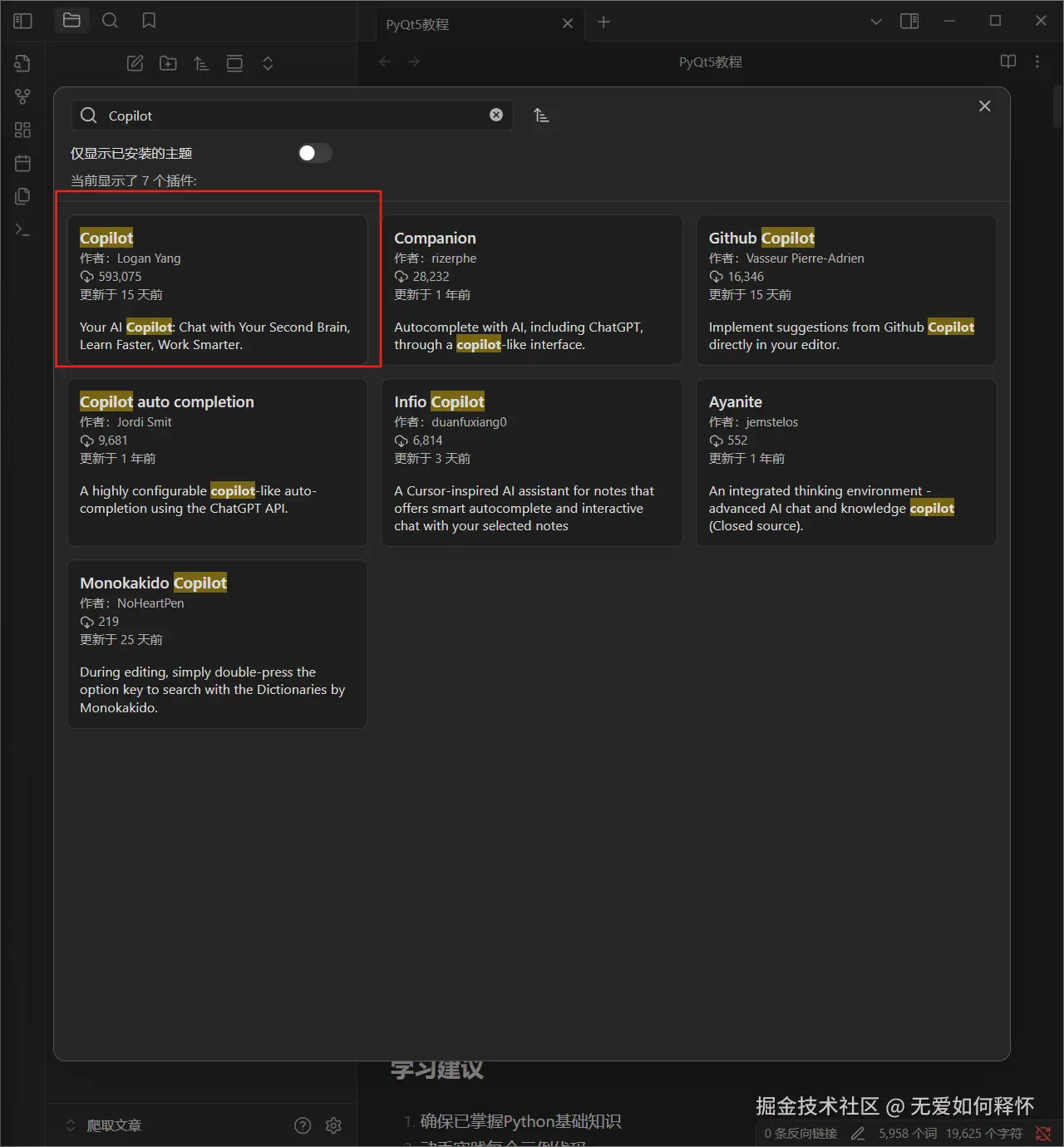Open settings gear icon
The width and height of the screenshot is (1064, 1147).
point(334,1125)
